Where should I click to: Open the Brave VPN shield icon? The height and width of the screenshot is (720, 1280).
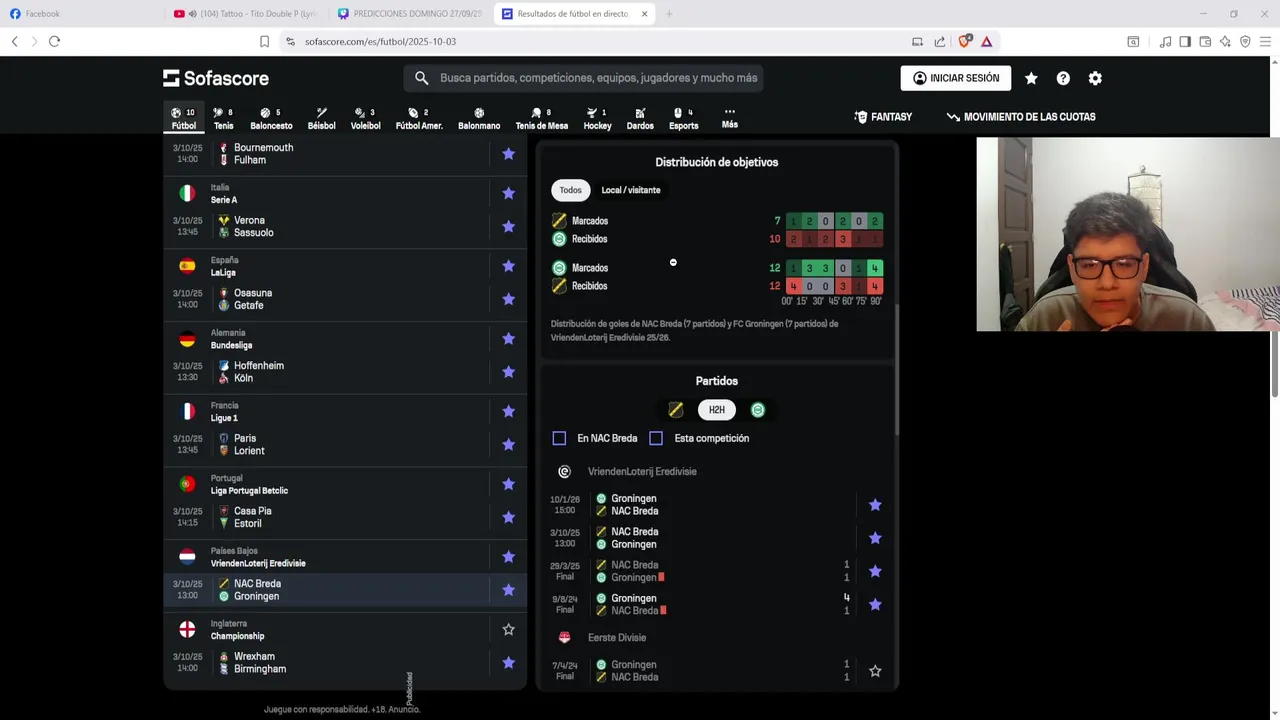pos(1245,41)
